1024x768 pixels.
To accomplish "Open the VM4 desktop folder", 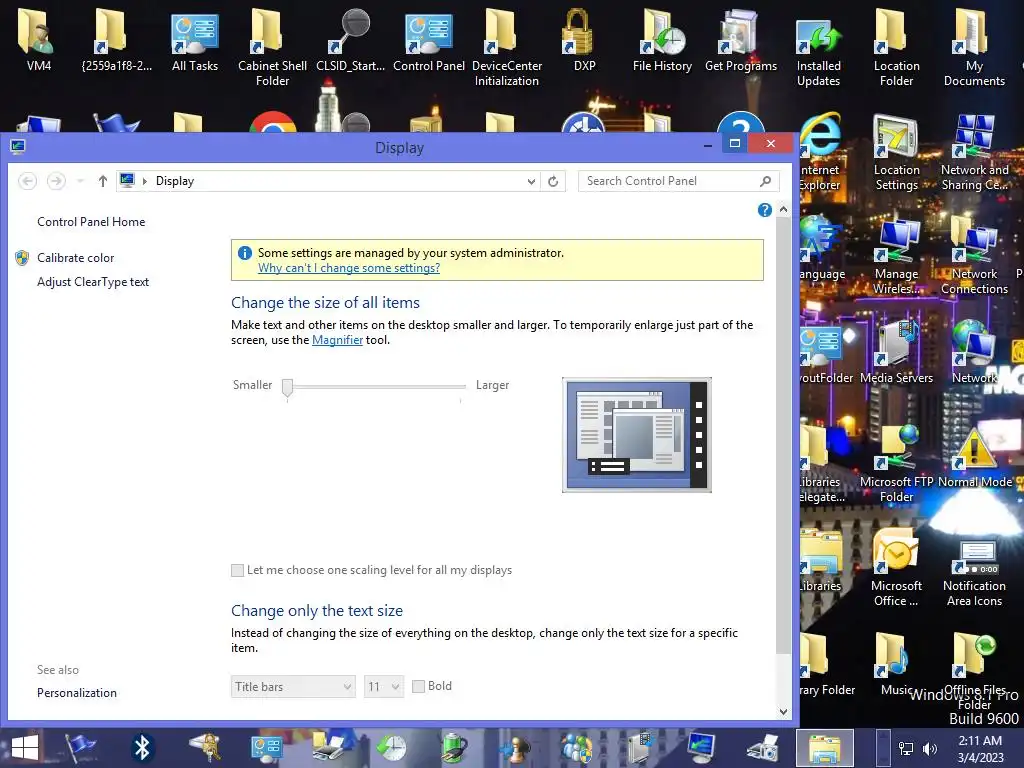I will point(39,41).
